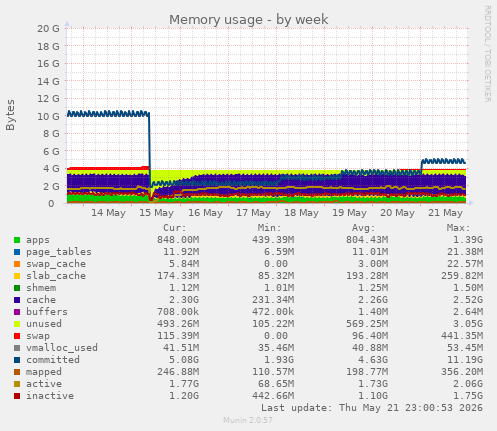This screenshot has height=431, width=497.
Task: Click the apps current value 848.00M
Action: [178, 240]
